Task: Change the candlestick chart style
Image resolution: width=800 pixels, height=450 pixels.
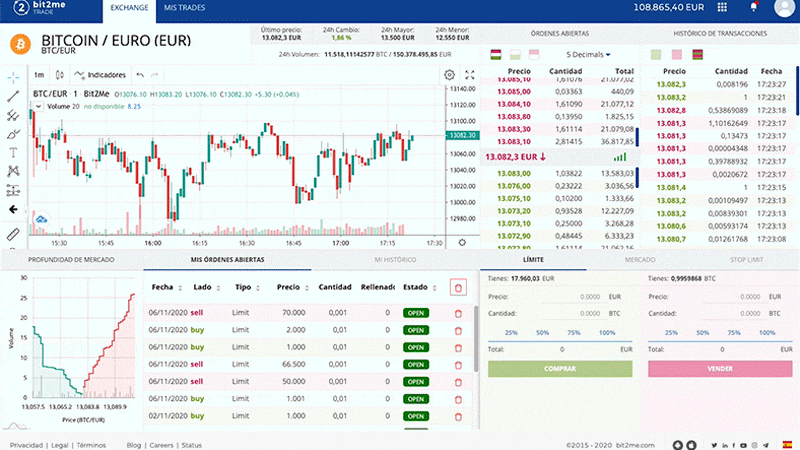Action: (60, 75)
